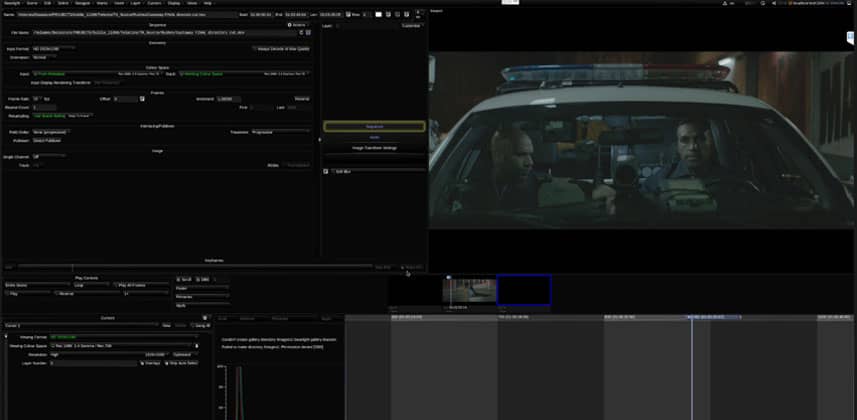Open the Input Format dropdown
Screen dimensions: 857x420
click(54, 49)
